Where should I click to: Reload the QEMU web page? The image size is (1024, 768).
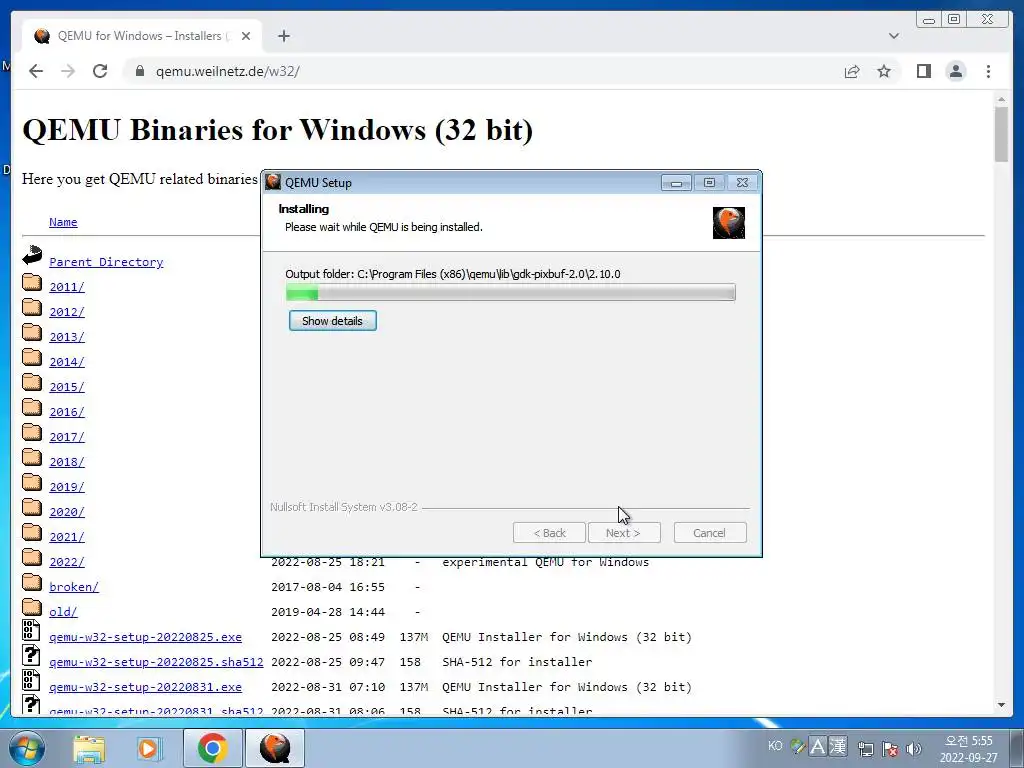[x=100, y=71]
